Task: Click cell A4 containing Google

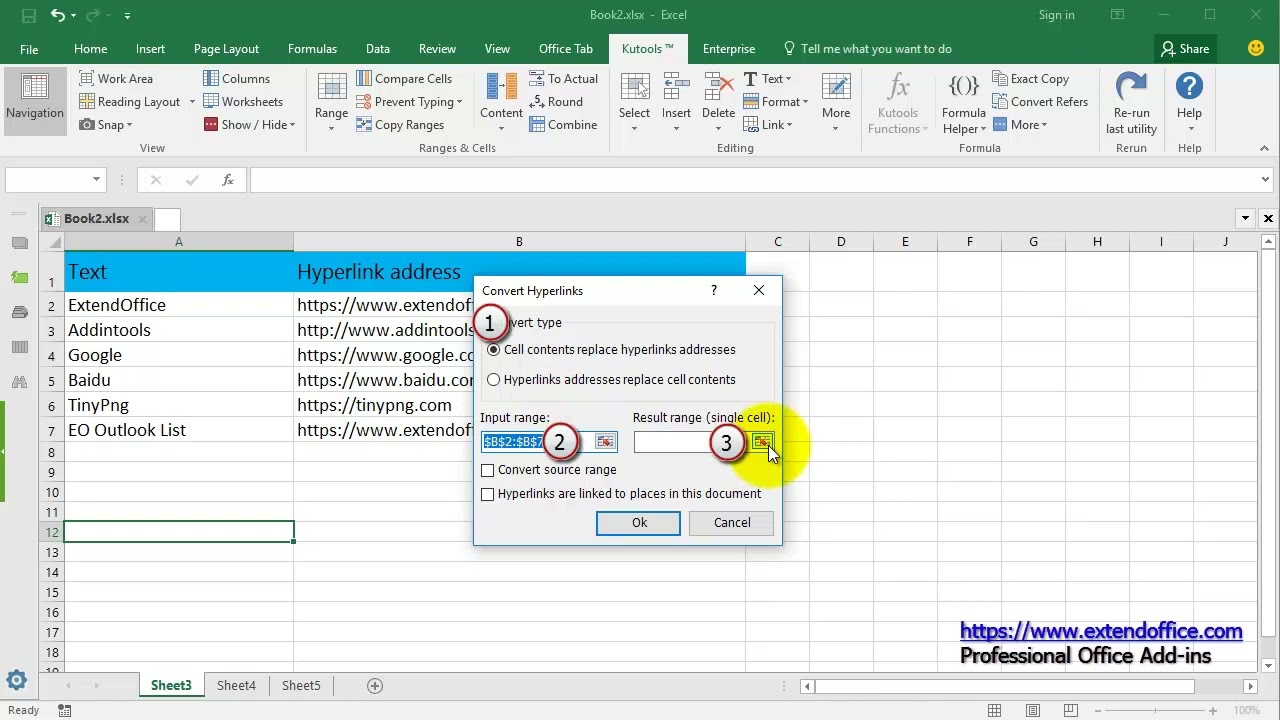Action: (179, 355)
